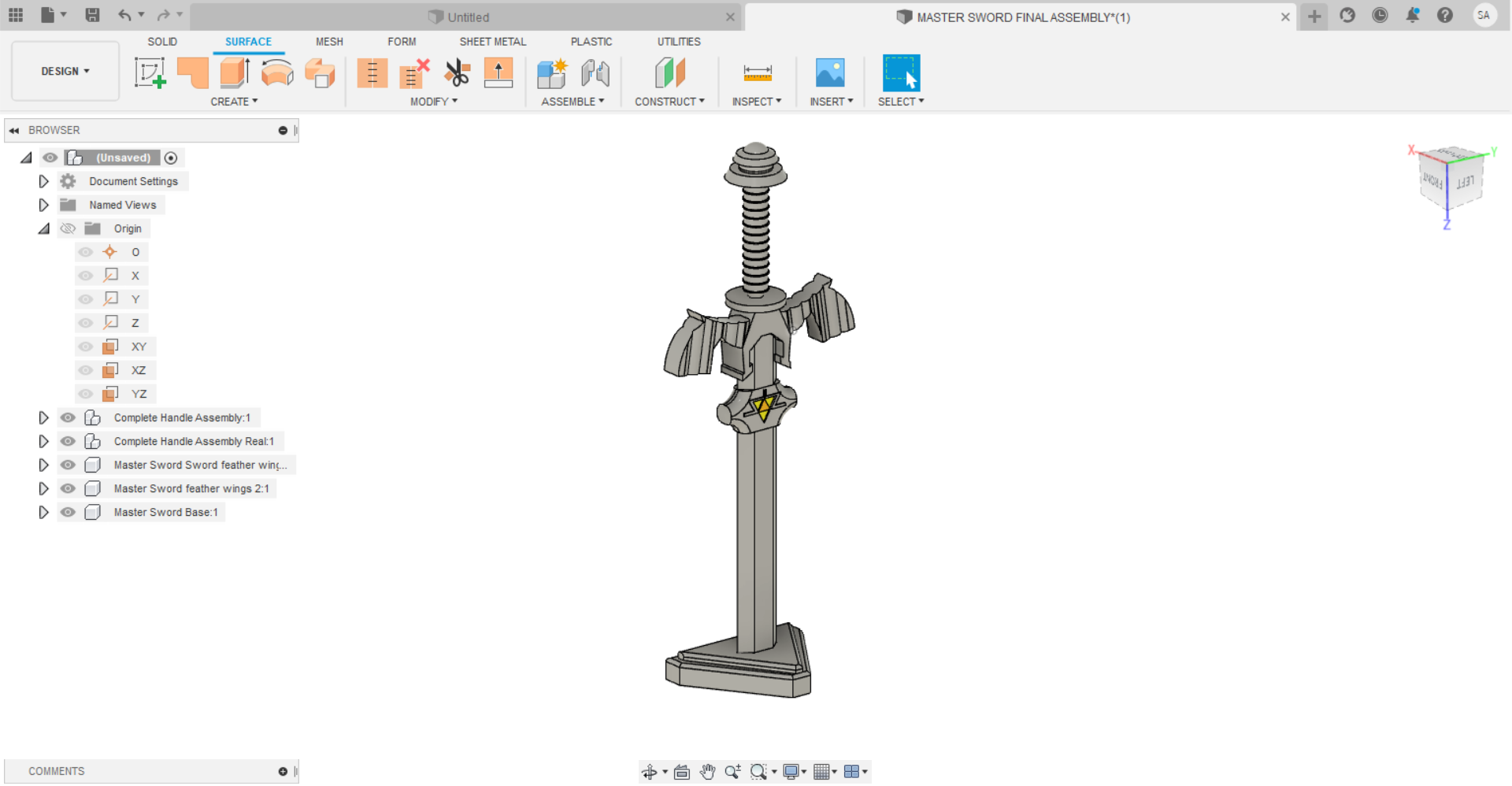The width and height of the screenshot is (1512, 786).
Task: Open the Job Status clock icon
Action: click(x=1380, y=15)
